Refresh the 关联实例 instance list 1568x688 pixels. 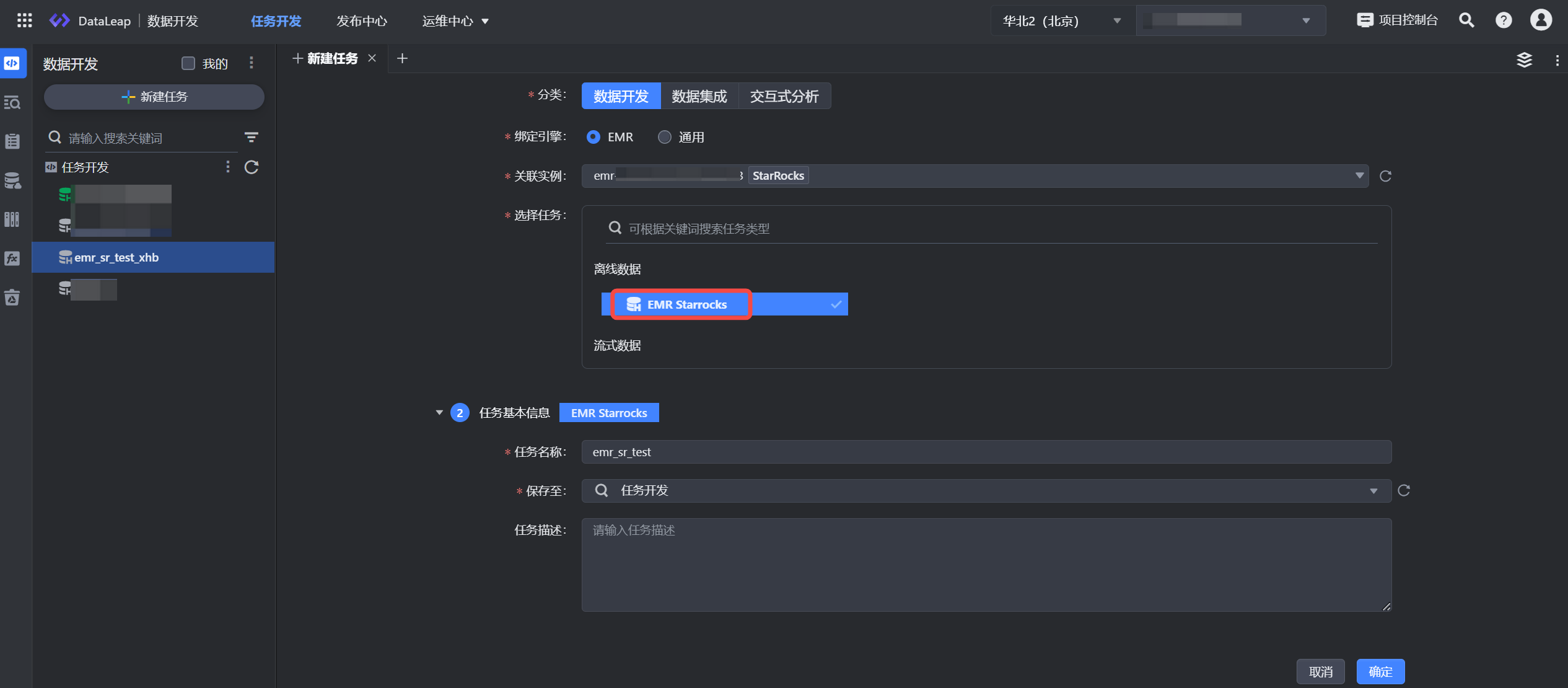coord(1385,176)
